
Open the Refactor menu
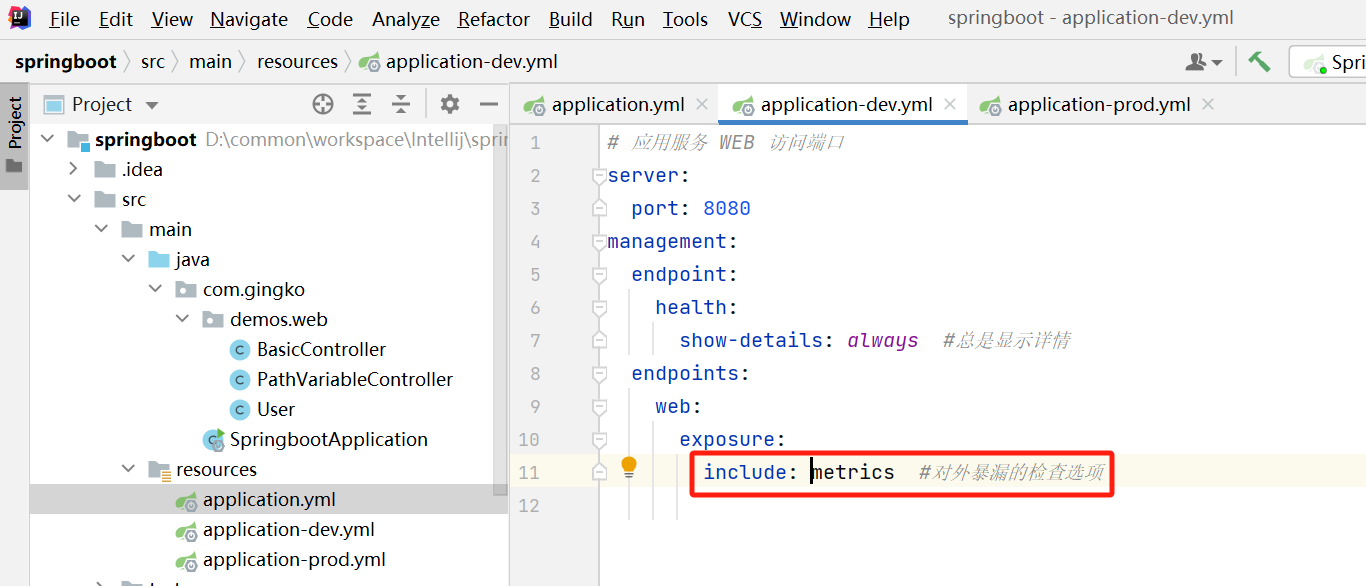click(x=494, y=19)
